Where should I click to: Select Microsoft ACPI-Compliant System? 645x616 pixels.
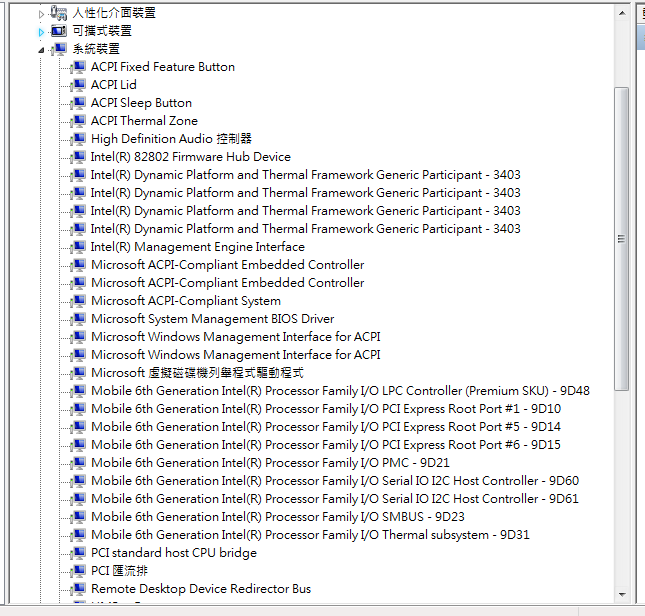click(x=186, y=301)
